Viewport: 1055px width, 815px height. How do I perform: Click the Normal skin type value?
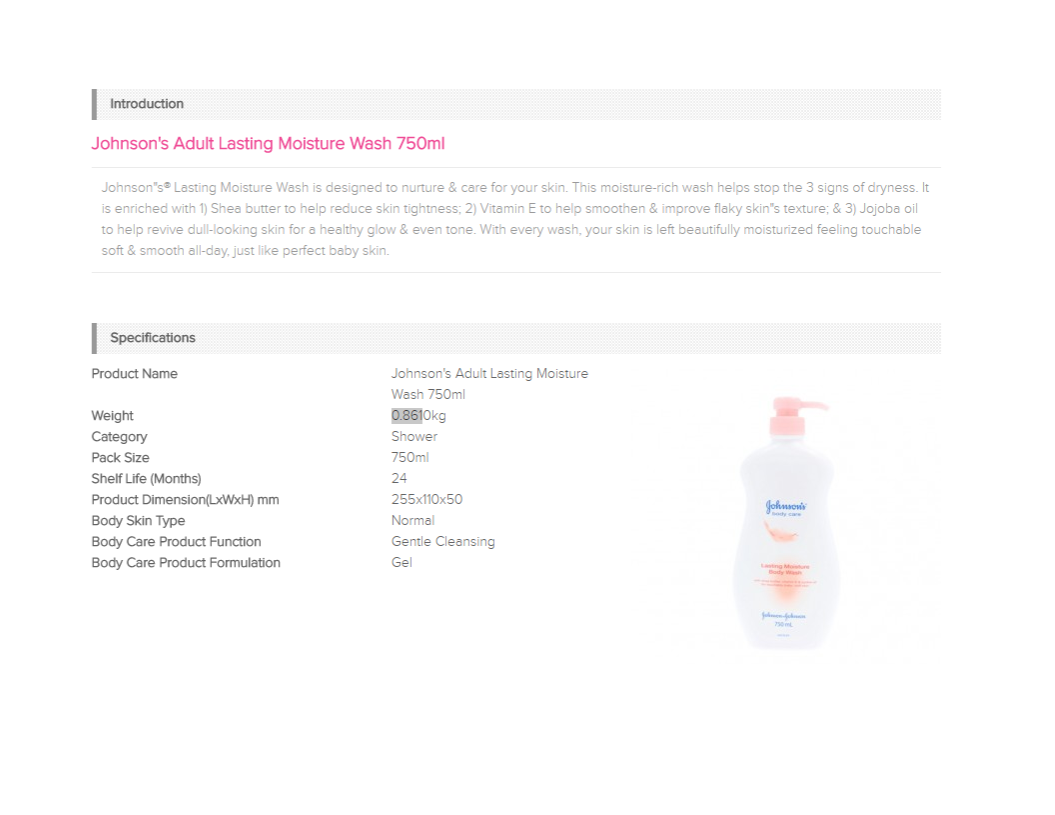(412, 521)
